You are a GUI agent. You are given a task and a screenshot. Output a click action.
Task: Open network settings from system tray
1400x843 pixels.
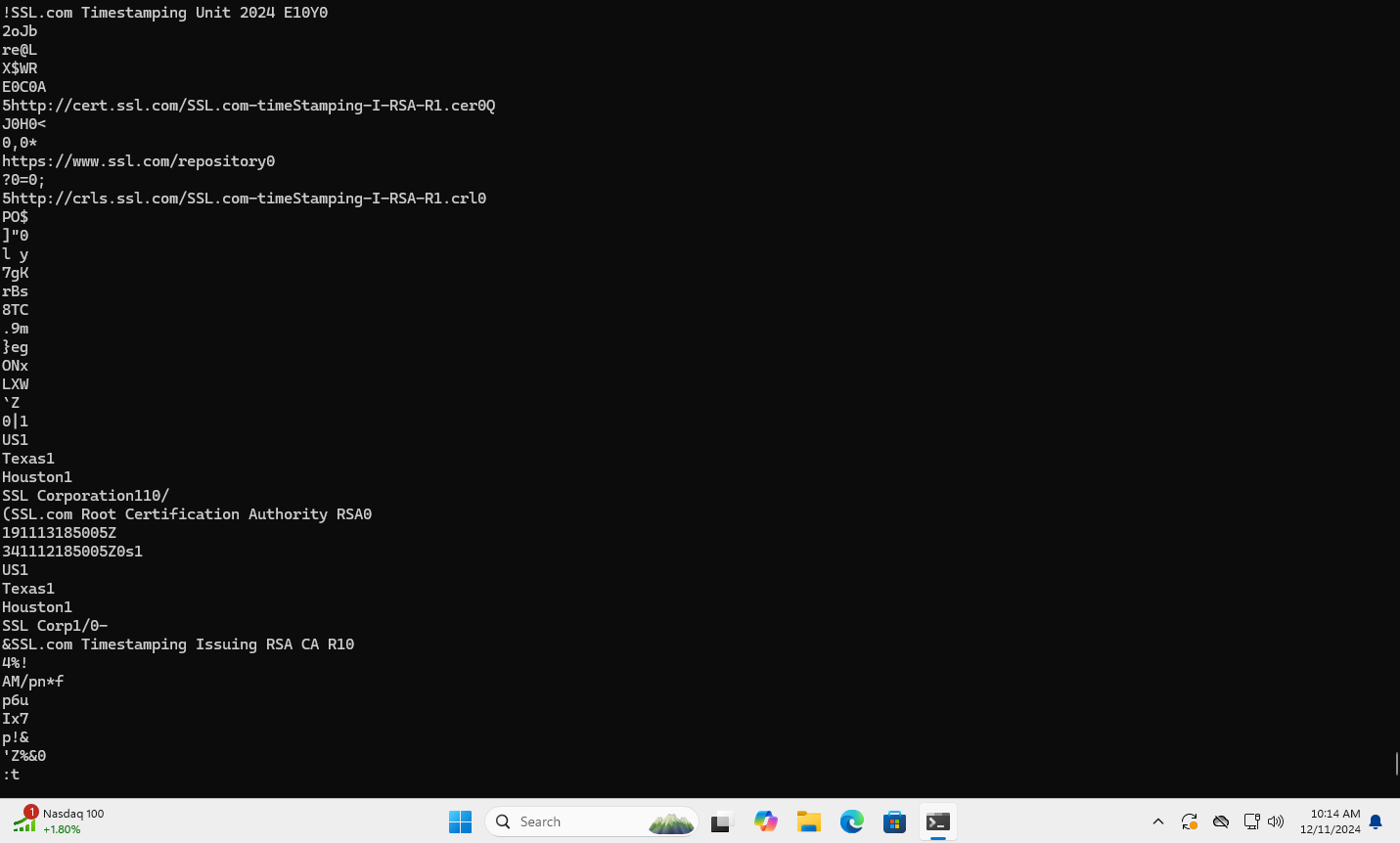click(x=1251, y=821)
